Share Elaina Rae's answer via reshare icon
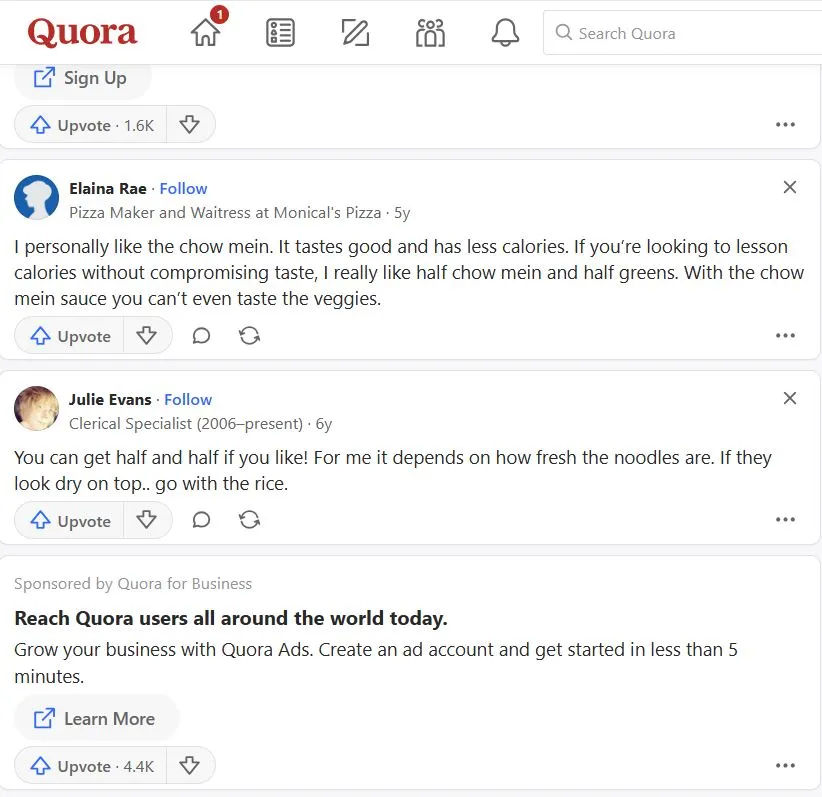This screenshot has width=822, height=797. pyautogui.click(x=250, y=336)
